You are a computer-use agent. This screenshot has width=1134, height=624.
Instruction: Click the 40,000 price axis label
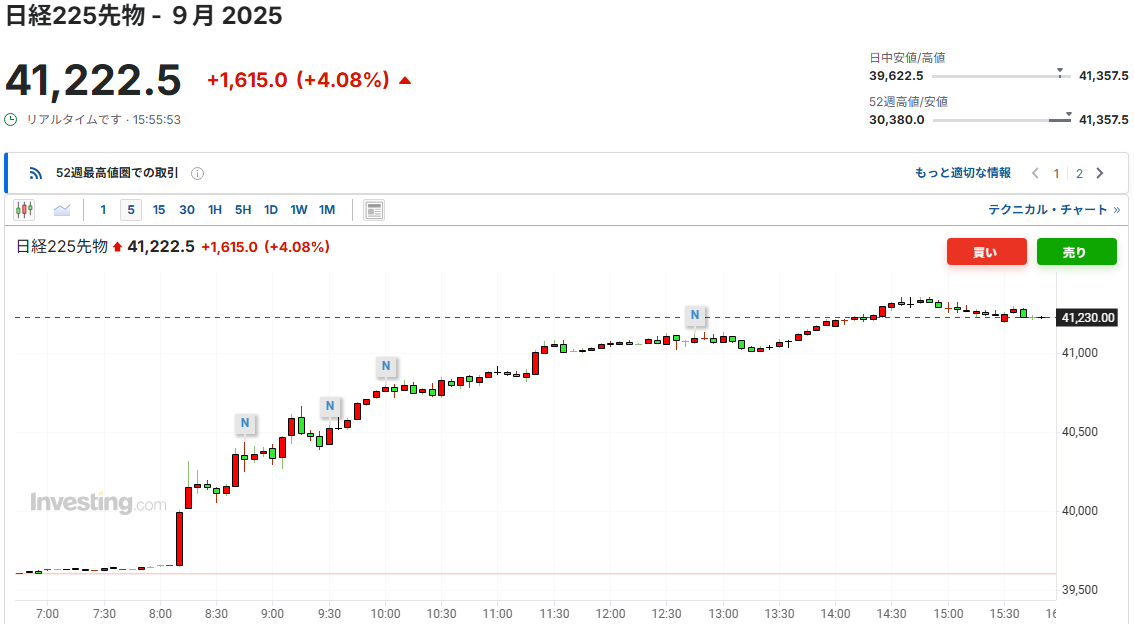pyautogui.click(x=1080, y=510)
